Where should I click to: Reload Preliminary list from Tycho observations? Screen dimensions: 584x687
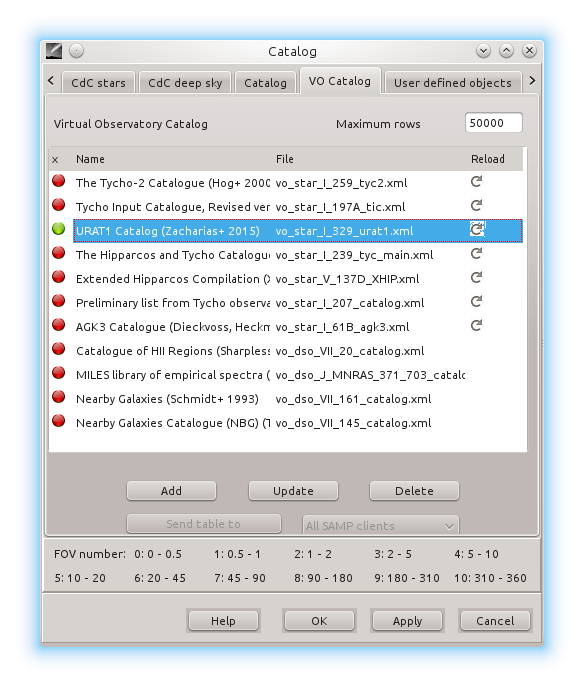tap(476, 301)
